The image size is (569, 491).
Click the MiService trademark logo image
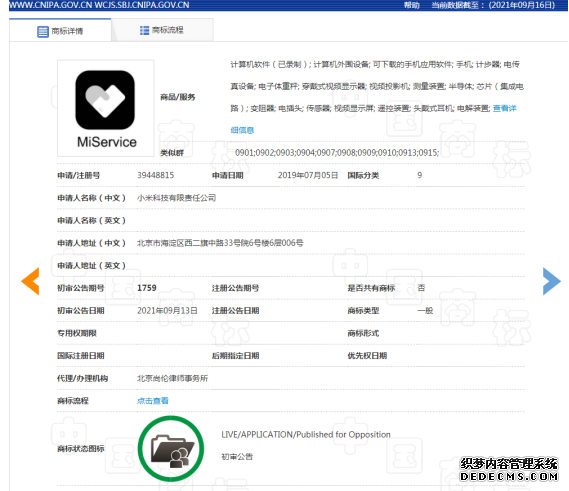(x=106, y=108)
